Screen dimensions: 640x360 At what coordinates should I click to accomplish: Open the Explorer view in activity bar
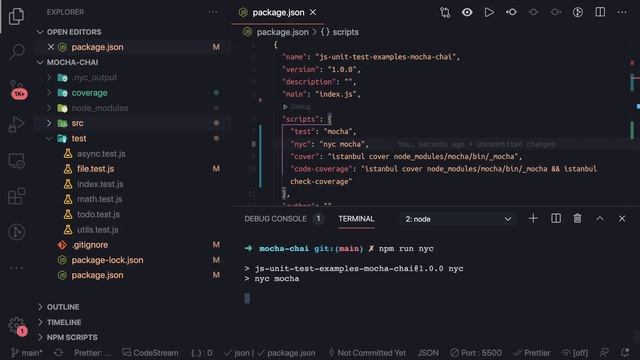pyautogui.click(x=16, y=16)
